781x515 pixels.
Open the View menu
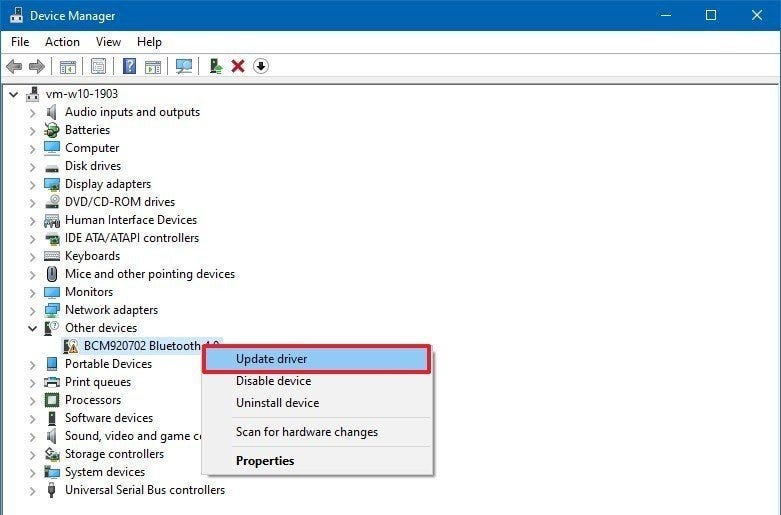click(x=108, y=42)
